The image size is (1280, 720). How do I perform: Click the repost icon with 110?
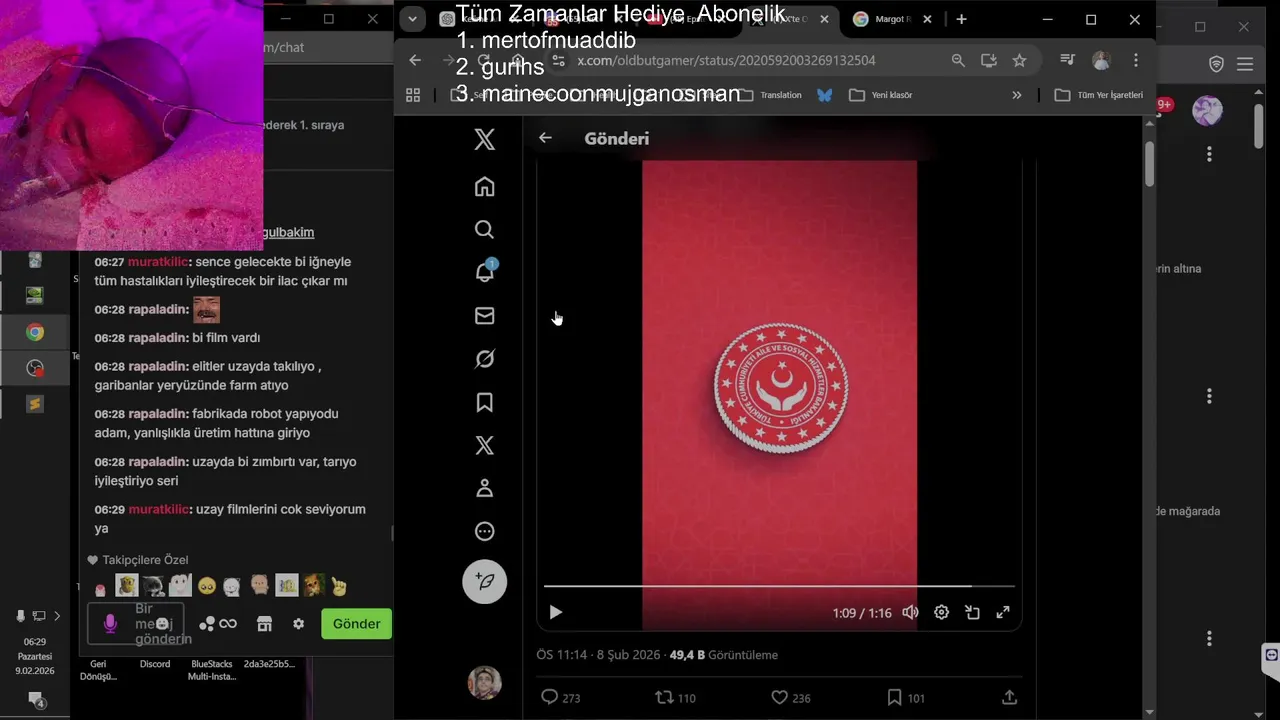coord(664,697)
